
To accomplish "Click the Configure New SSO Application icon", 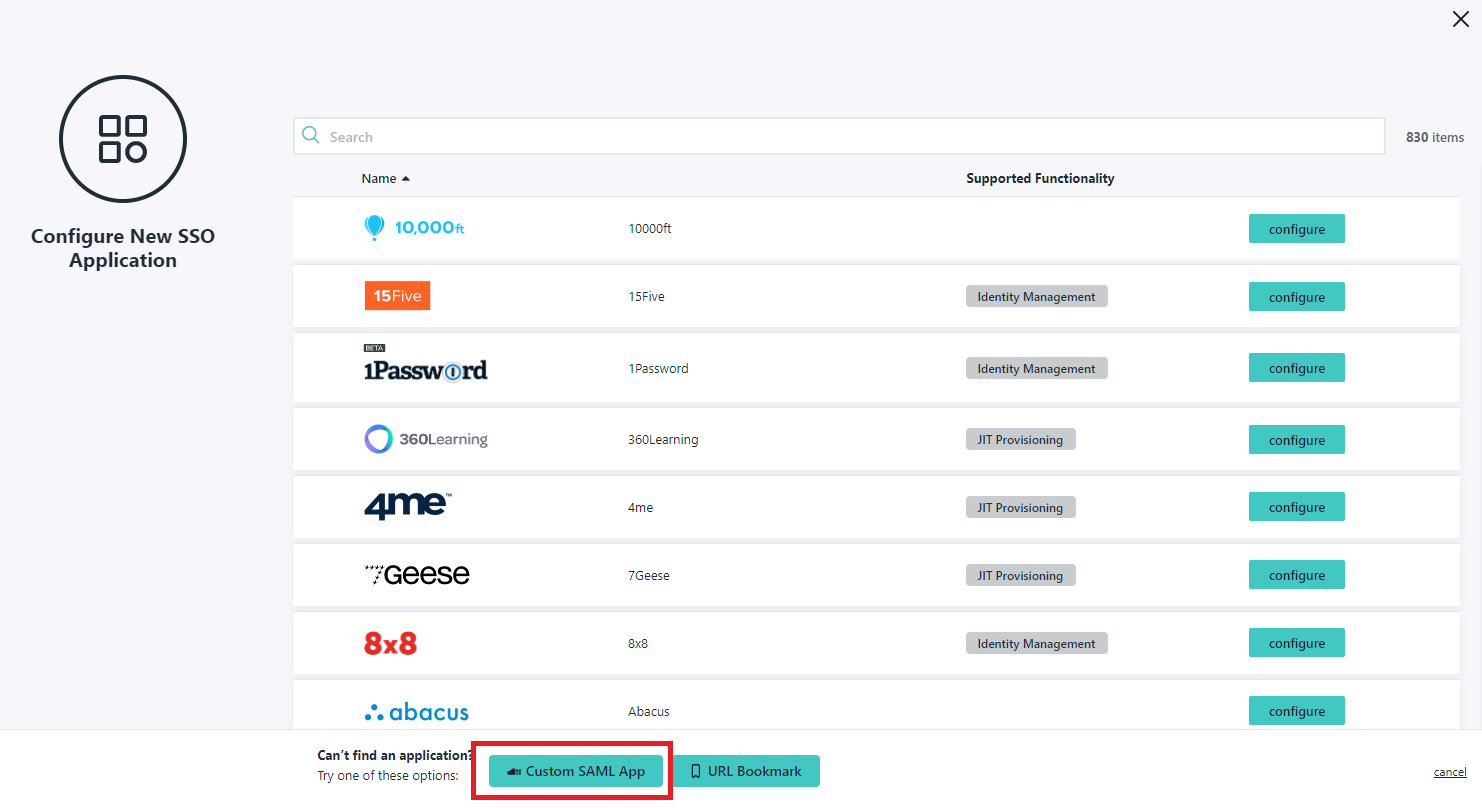I will [x=122, y=139].
